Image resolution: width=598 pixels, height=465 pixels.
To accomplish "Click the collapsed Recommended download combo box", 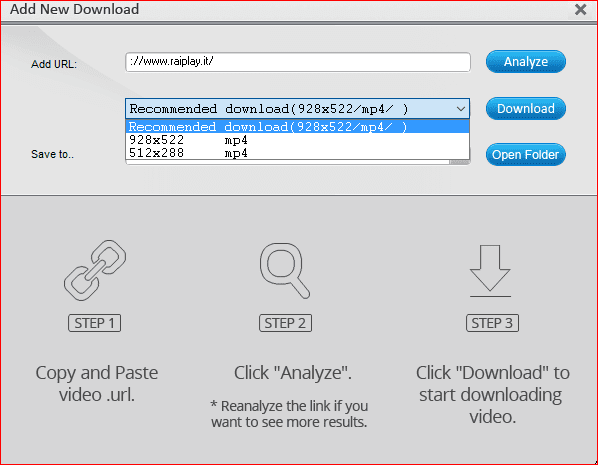I will (297, 109).
